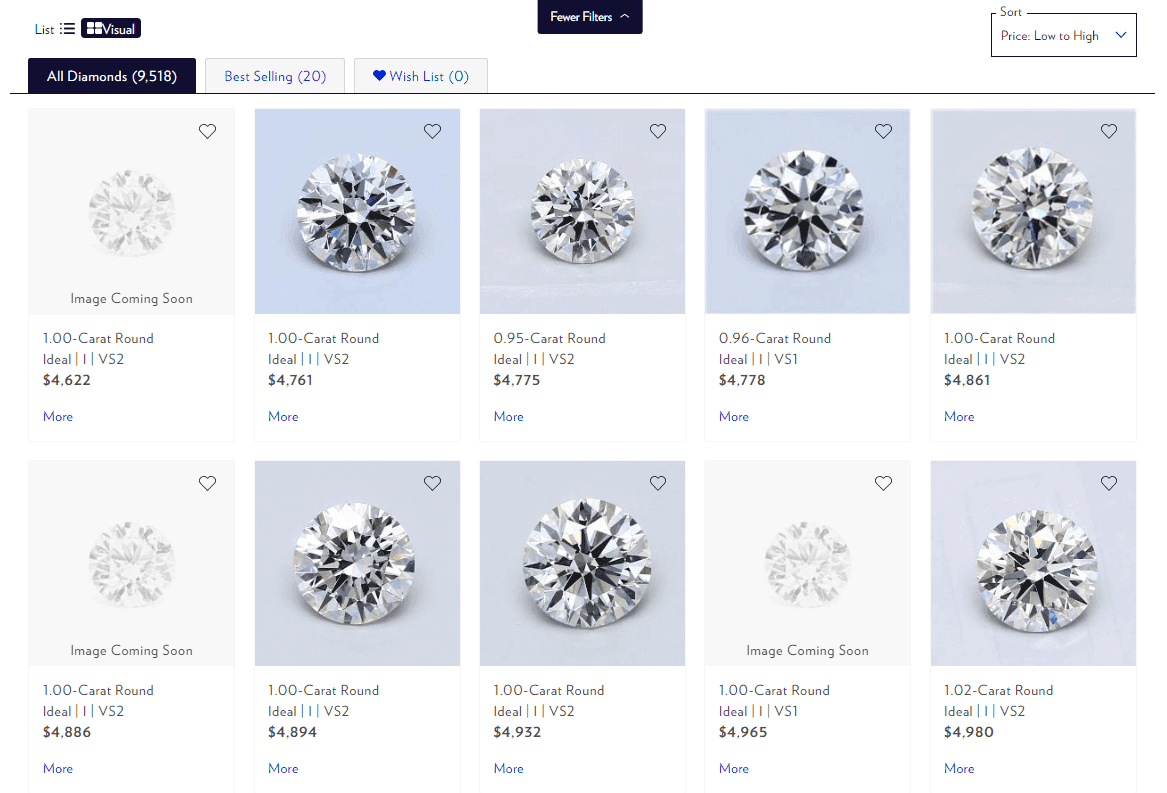Screen dimensions: 1167x793
Task: Open the 1.00-Carat Round $4,761 diamond thumbnail
Action: pos(357,211)
